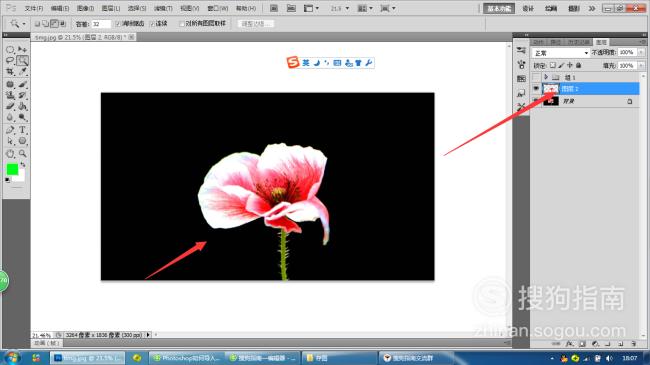Launch Mini Bridge from application bar
650x365 pixels.
click(291, 8)
